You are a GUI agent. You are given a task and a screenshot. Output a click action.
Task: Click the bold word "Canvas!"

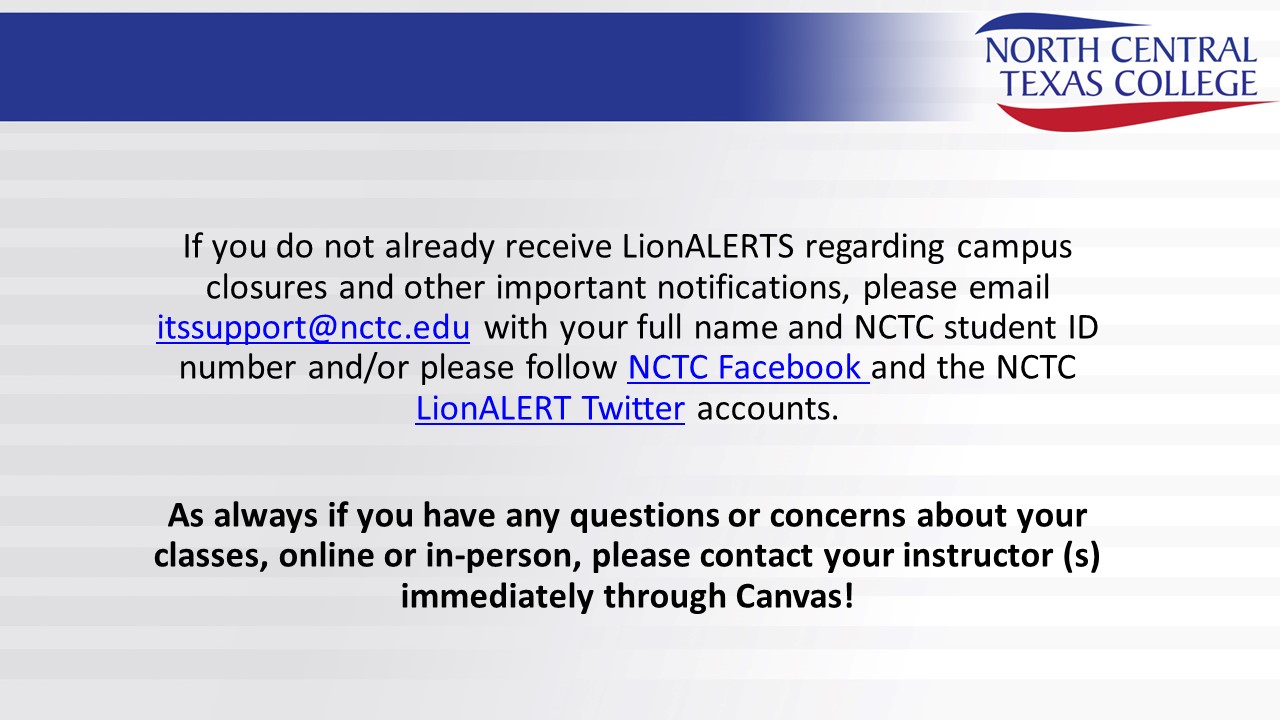(794, 596)
